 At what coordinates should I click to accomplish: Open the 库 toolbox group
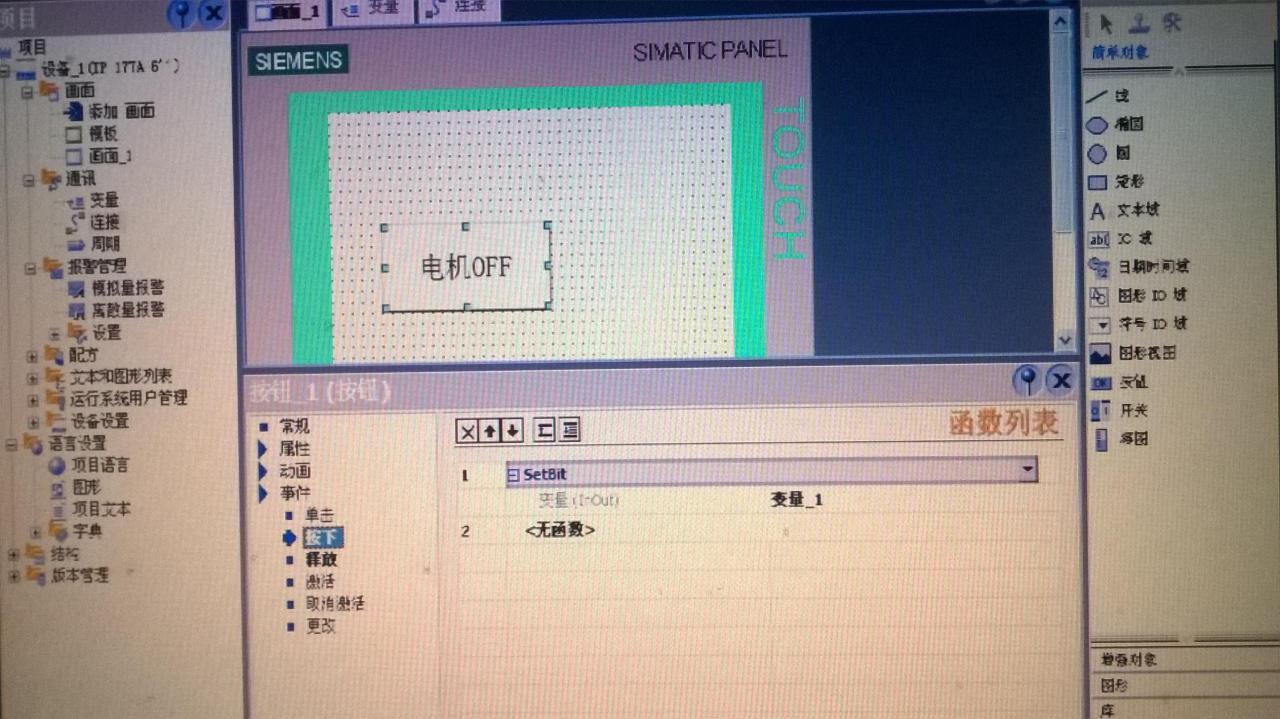[1108, 710]
